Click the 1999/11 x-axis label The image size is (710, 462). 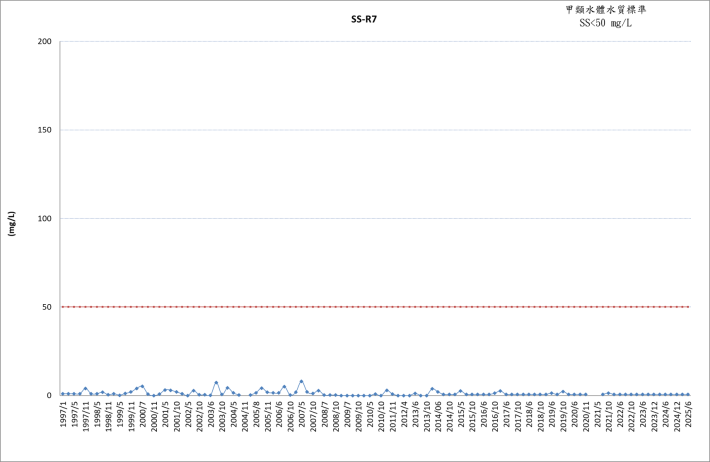click(x=131, y=415)
